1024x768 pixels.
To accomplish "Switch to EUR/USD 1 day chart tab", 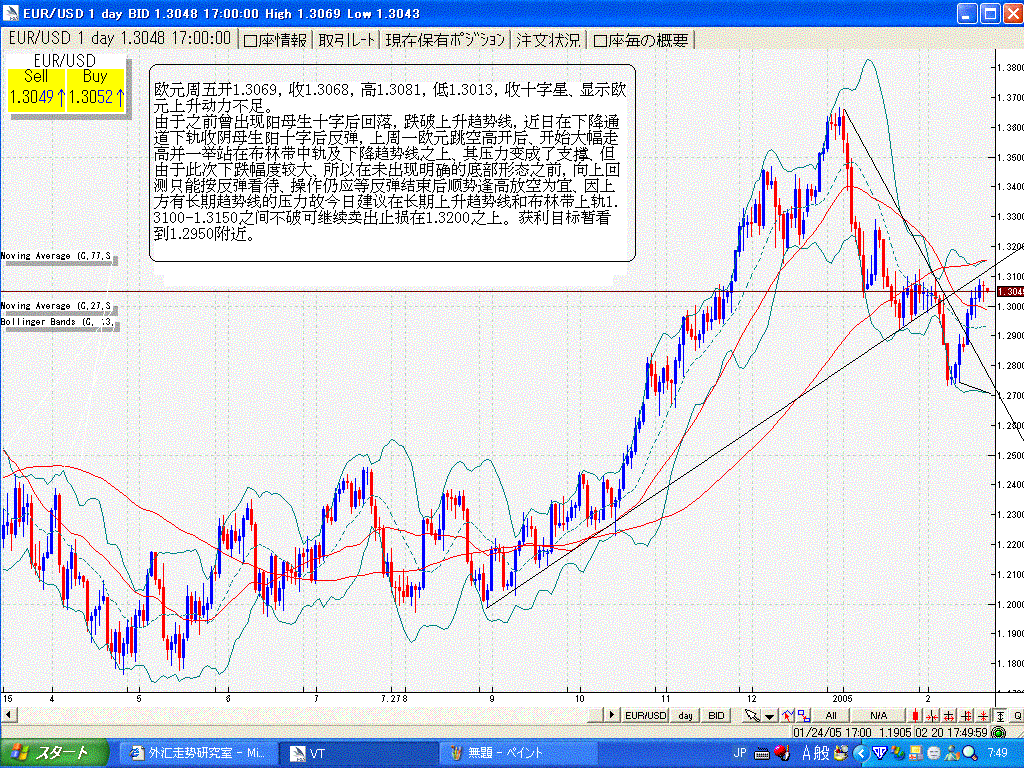I will (120, 39).
